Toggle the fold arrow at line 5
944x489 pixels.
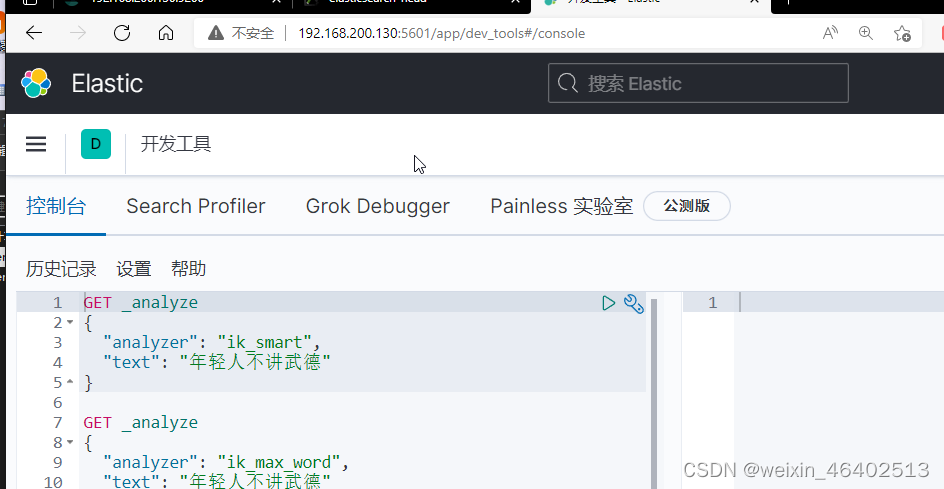70,382
